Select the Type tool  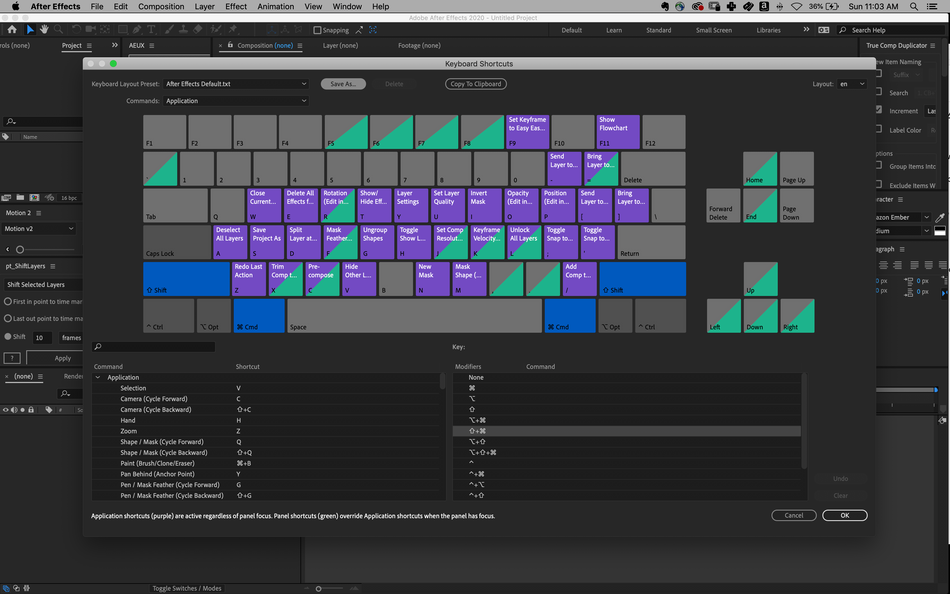click(x=151, y=30)
